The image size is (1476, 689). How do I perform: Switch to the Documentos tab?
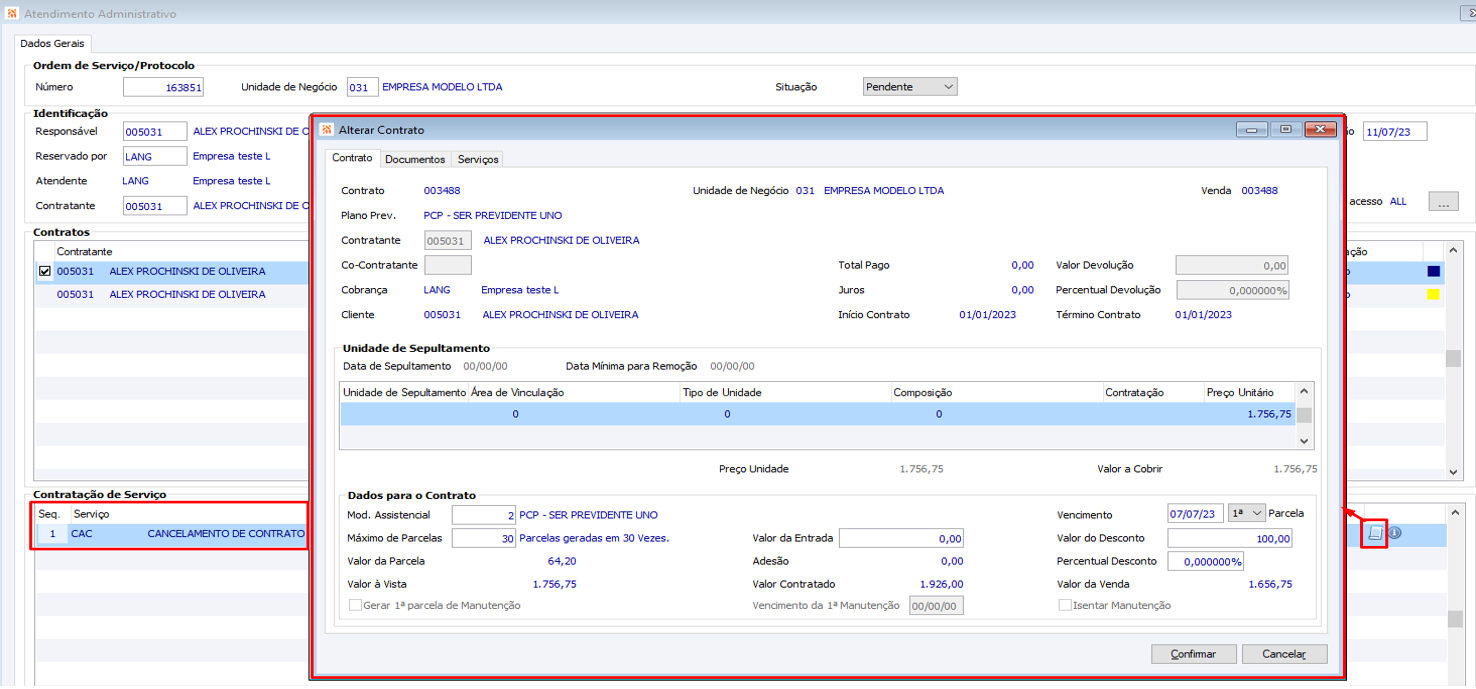point(414,159)
